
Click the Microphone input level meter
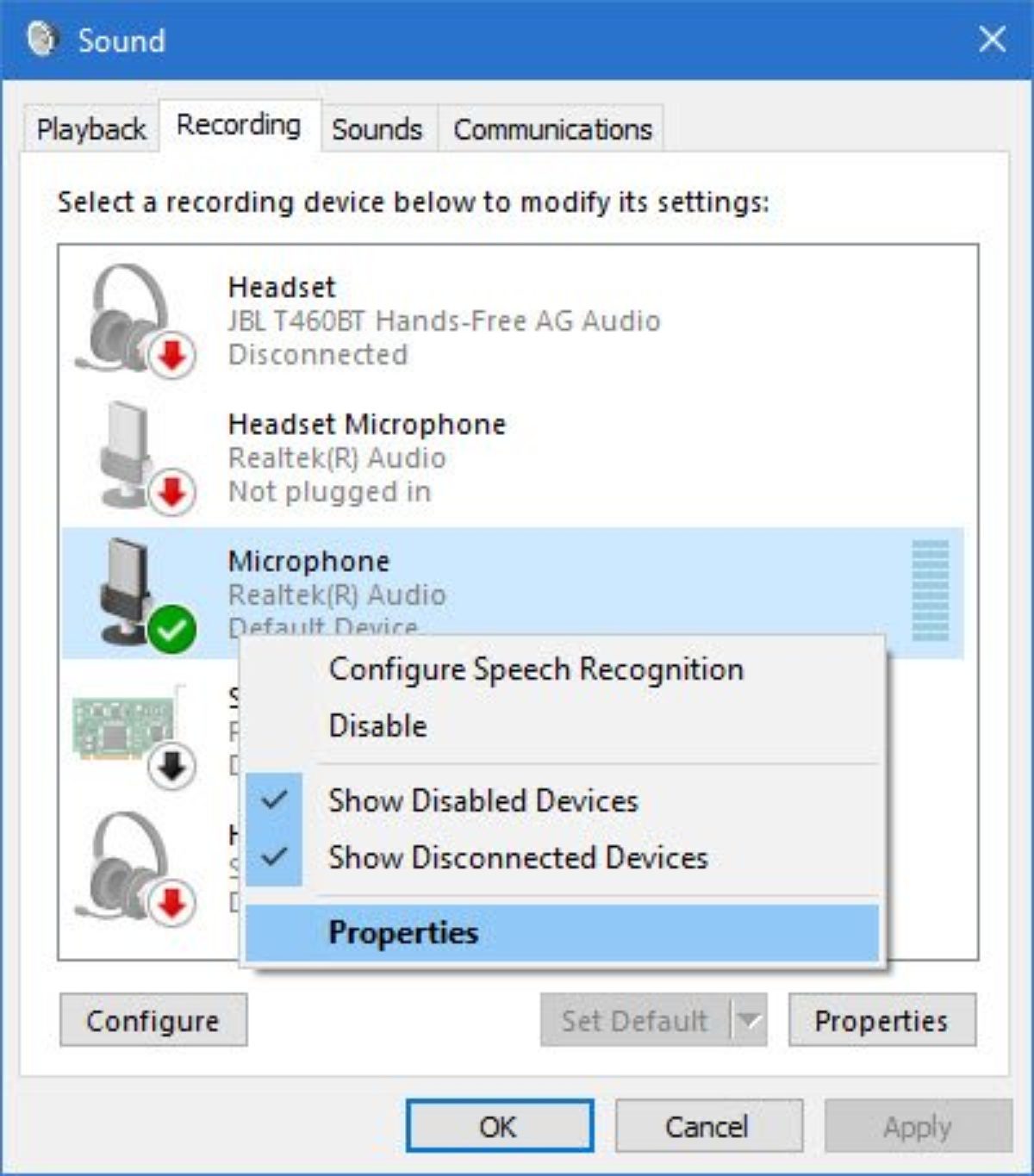coord(930,590)
